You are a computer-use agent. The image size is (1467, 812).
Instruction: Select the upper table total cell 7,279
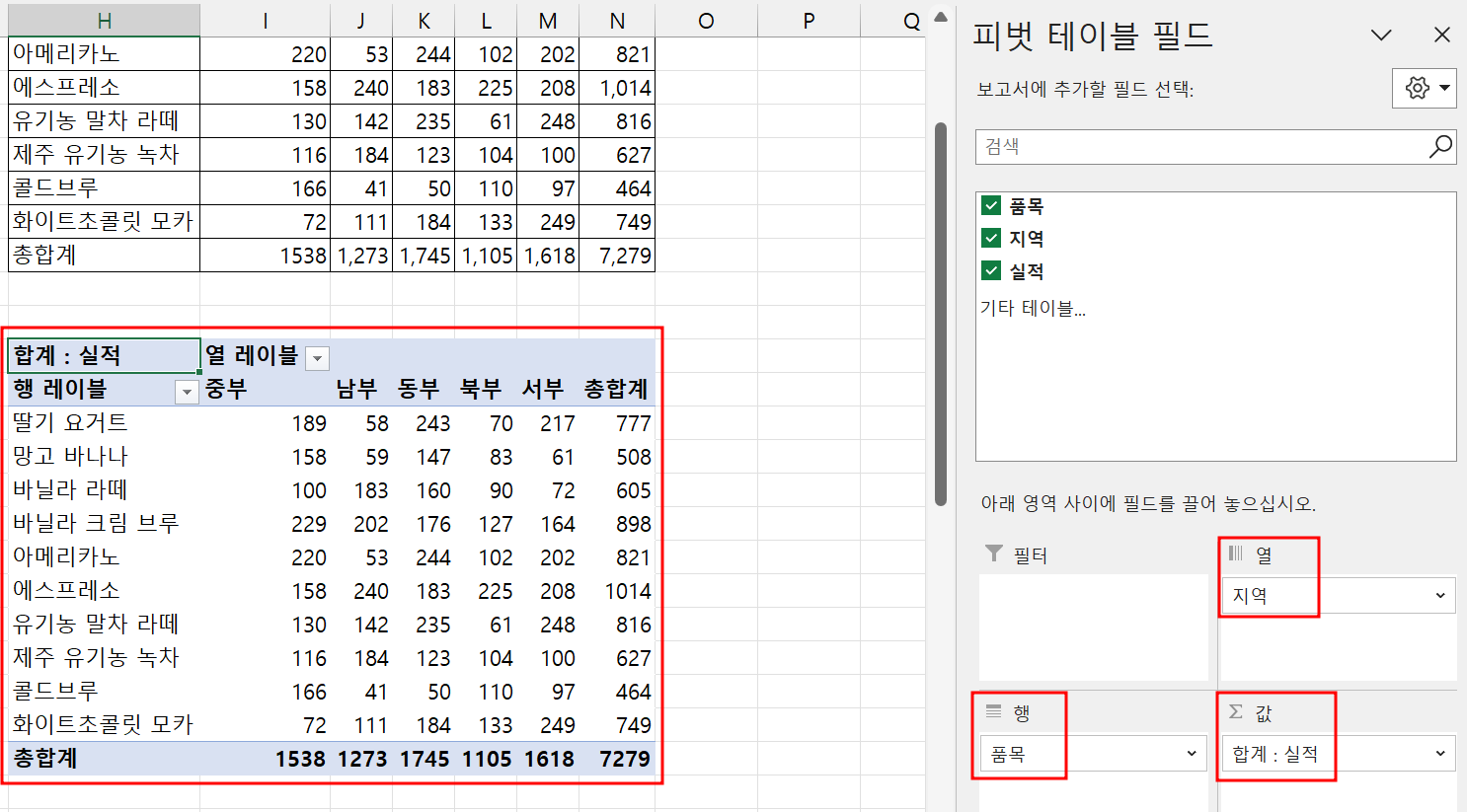pos(617,256)
